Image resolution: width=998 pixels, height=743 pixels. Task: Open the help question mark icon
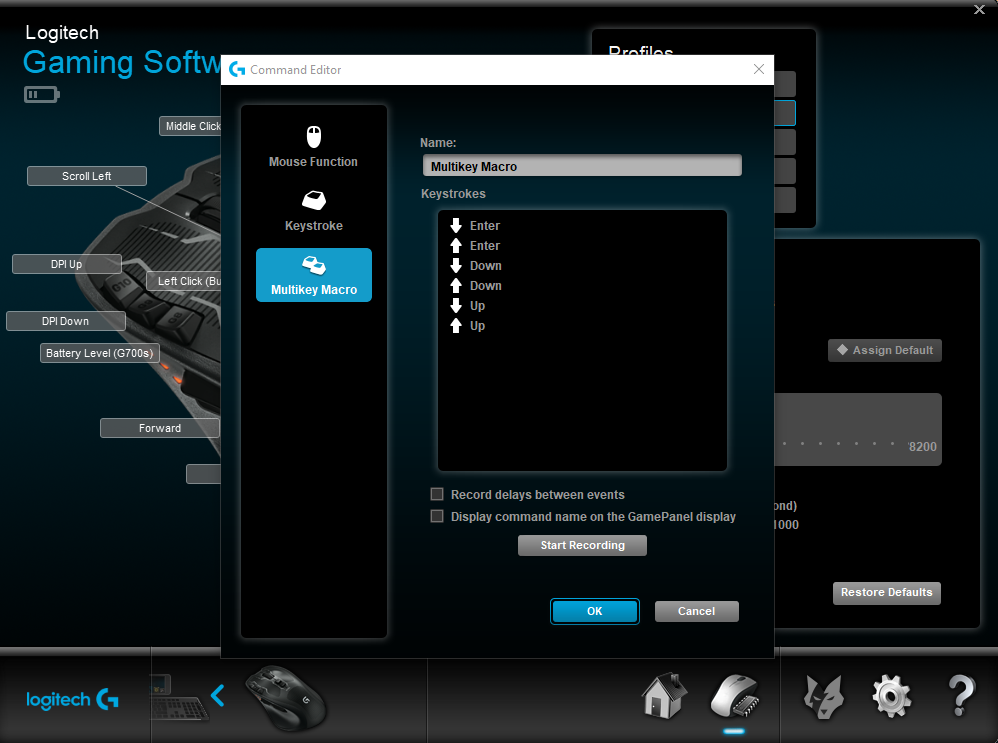(x=961, y=696)
